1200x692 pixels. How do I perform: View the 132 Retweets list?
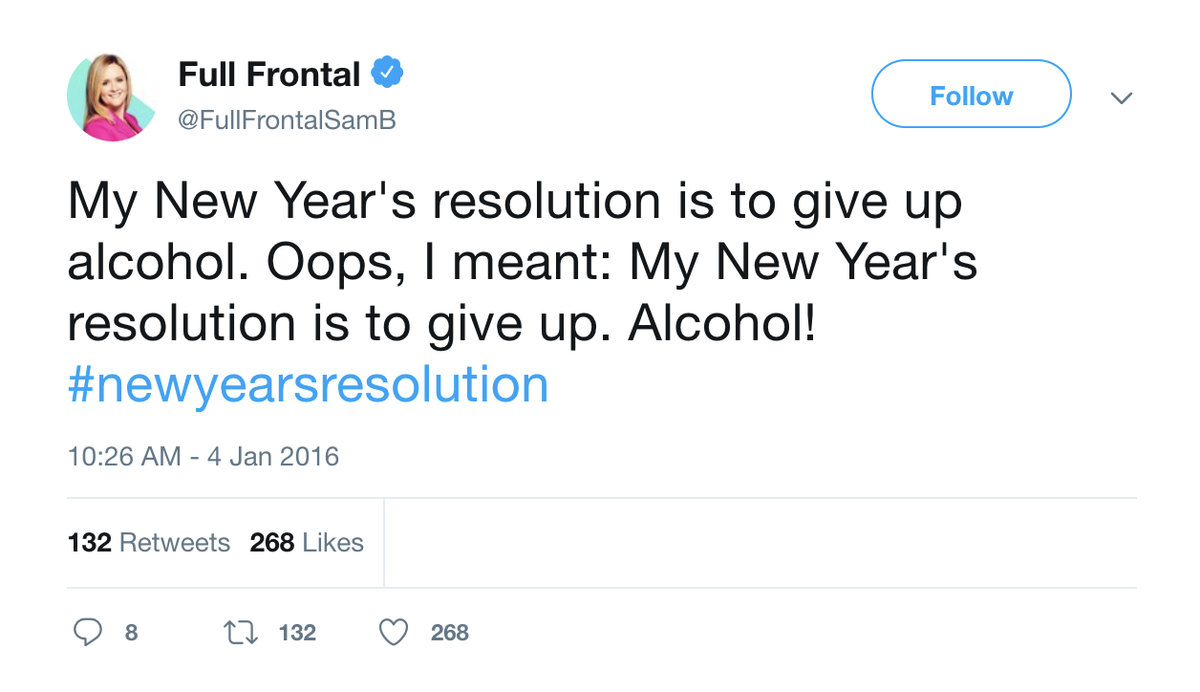coord(149,543)
